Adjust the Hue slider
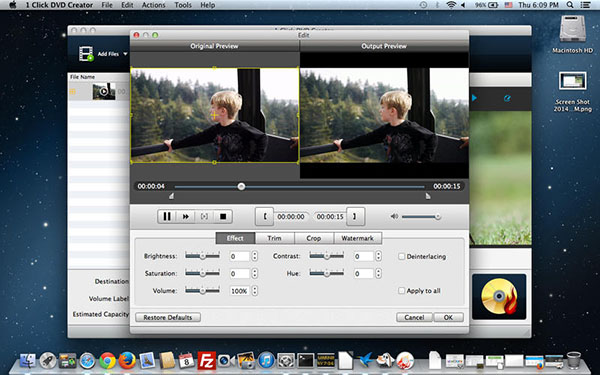This screenshot has height=375, width=600. [x=326, y=273]
